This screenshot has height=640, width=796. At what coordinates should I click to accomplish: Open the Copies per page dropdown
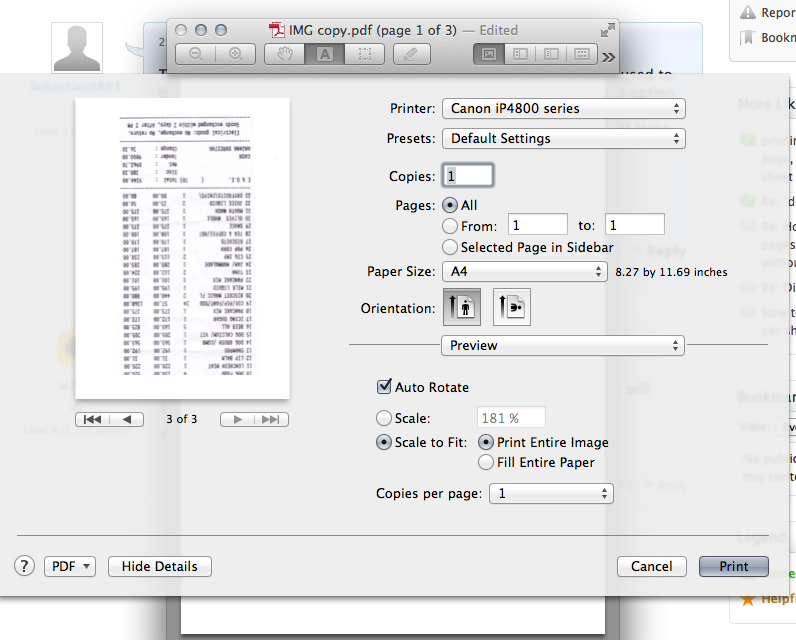[551, 493]
